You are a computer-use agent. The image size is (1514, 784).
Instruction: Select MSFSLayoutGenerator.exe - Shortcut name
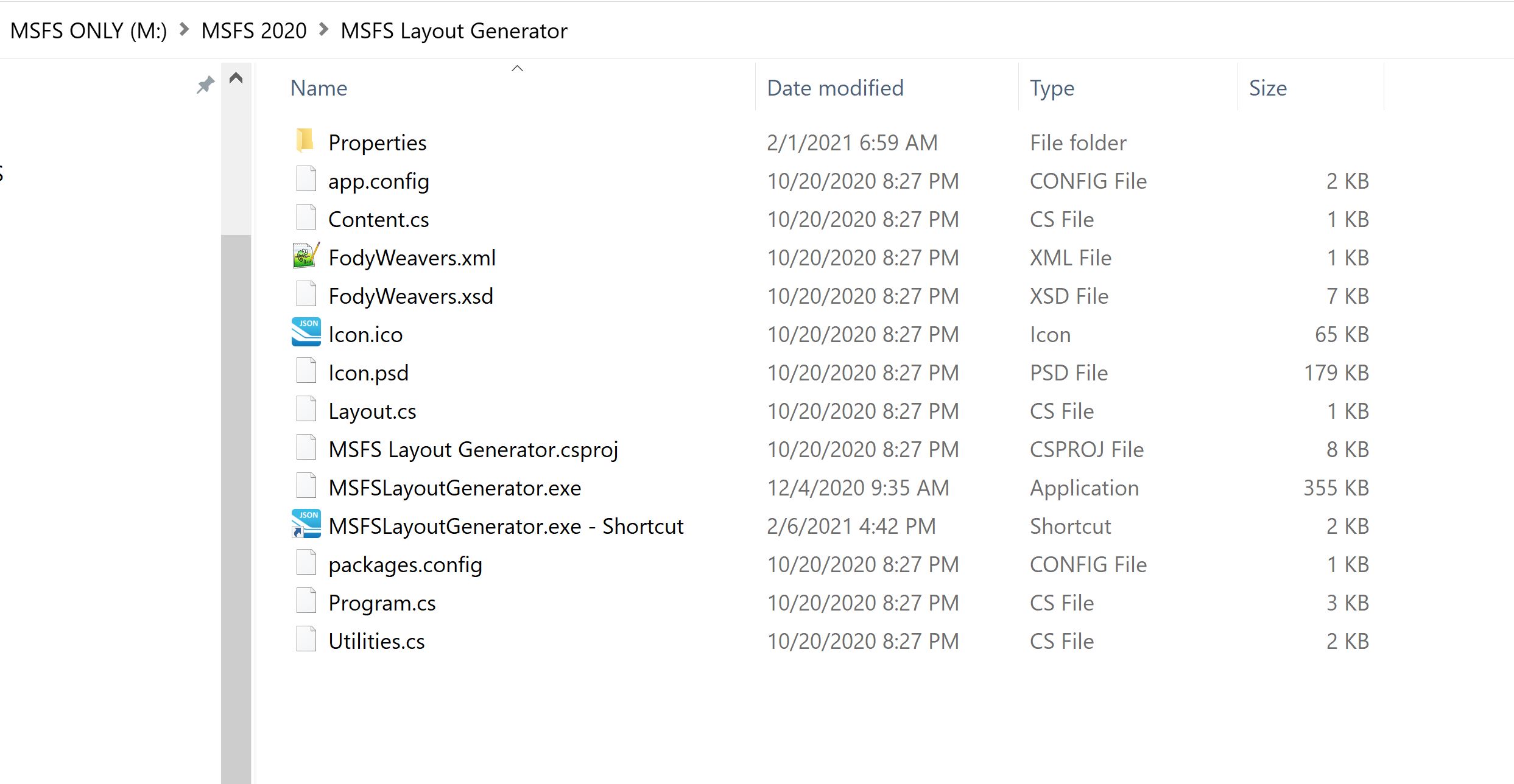506,527
